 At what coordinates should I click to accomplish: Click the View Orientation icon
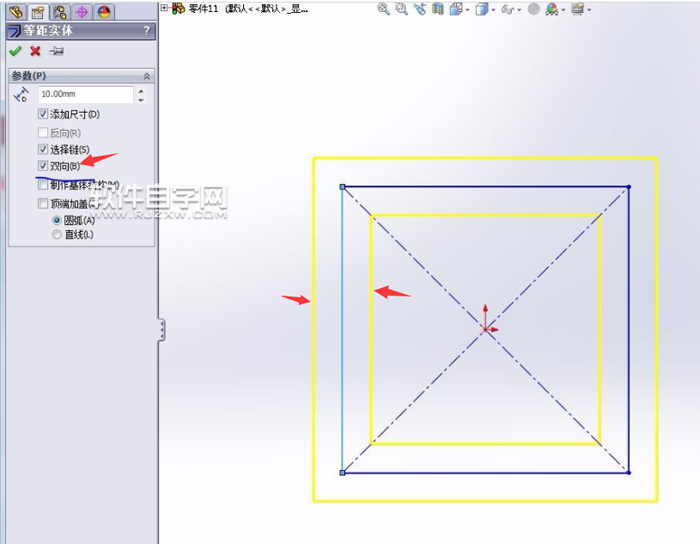tap(455, 8)
